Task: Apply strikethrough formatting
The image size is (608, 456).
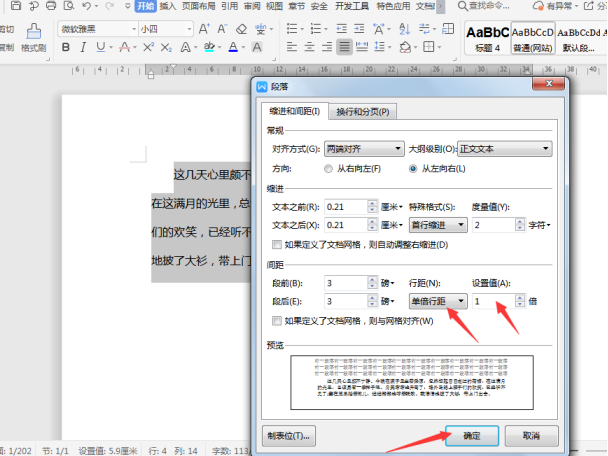Action: click(x=124, y=47)
